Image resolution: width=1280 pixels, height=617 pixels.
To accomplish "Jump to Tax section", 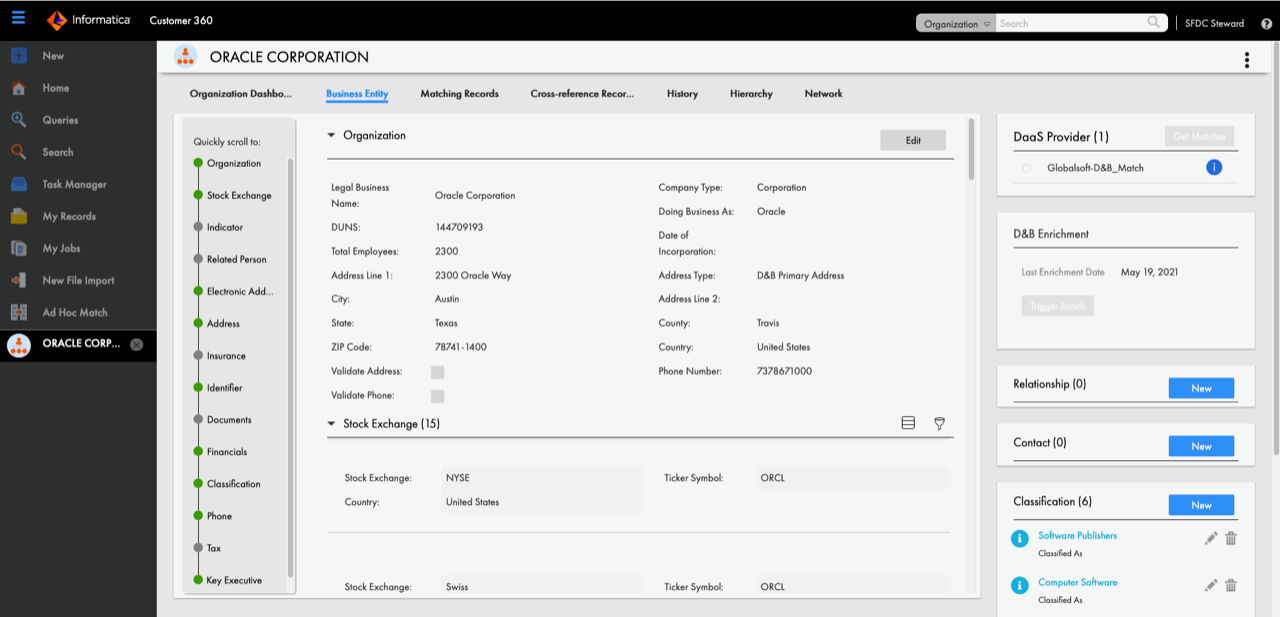I will click(214, 548).
